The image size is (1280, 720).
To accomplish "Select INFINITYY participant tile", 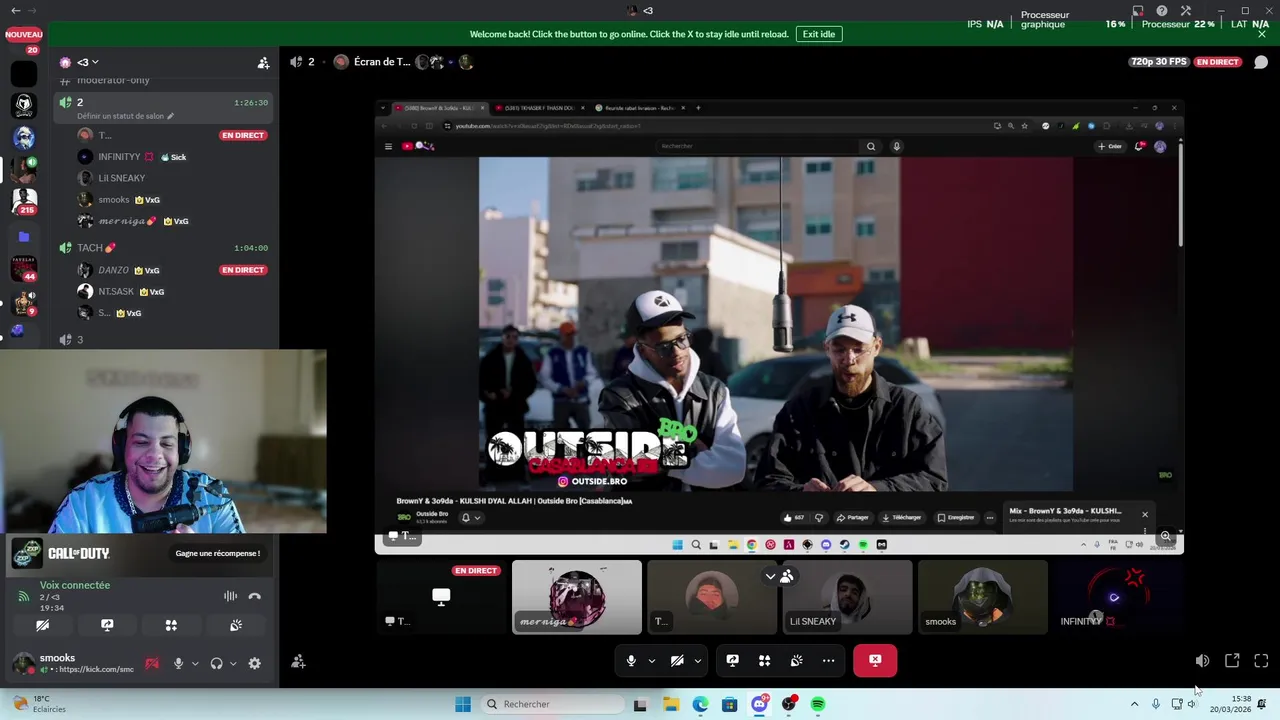I will click(1117, 597).
